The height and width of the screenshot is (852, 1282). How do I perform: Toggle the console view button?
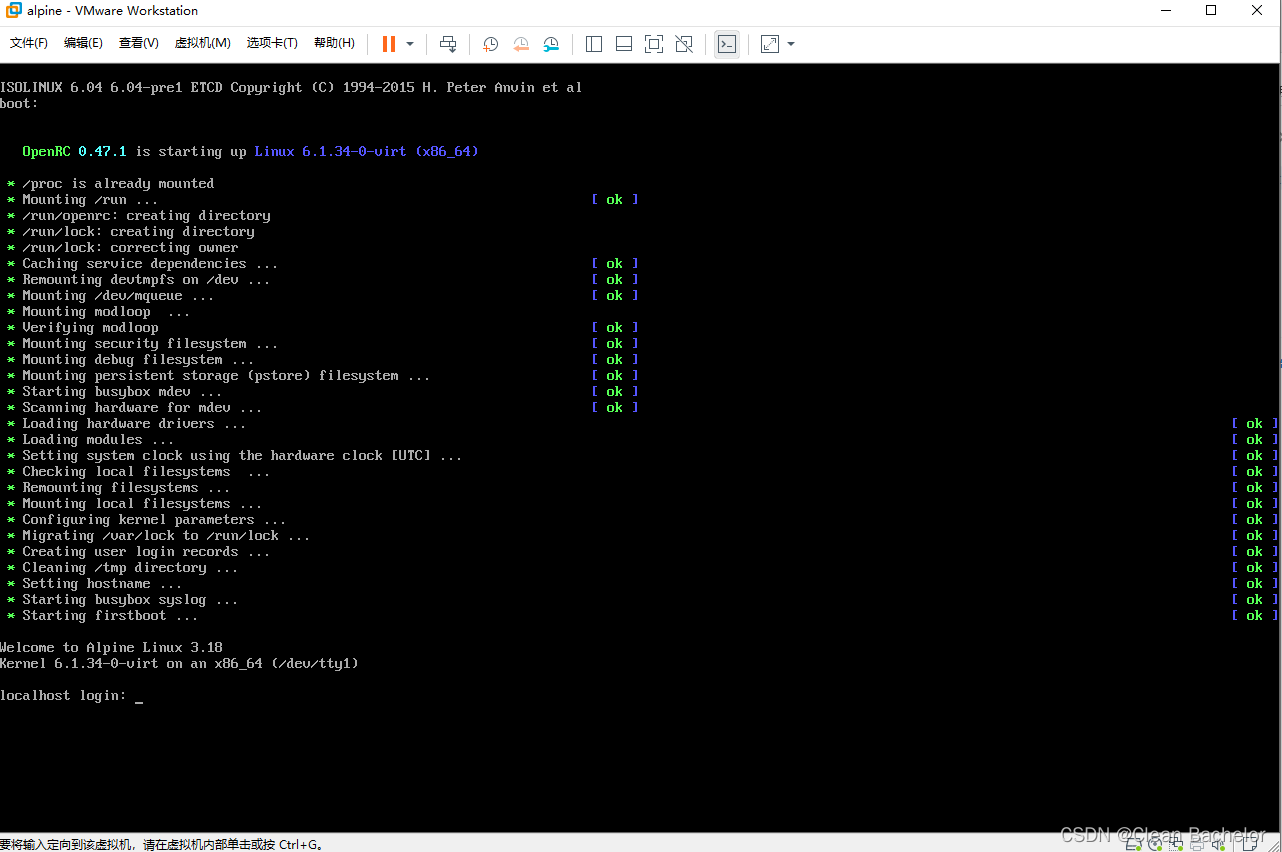[x=727, y=44]
